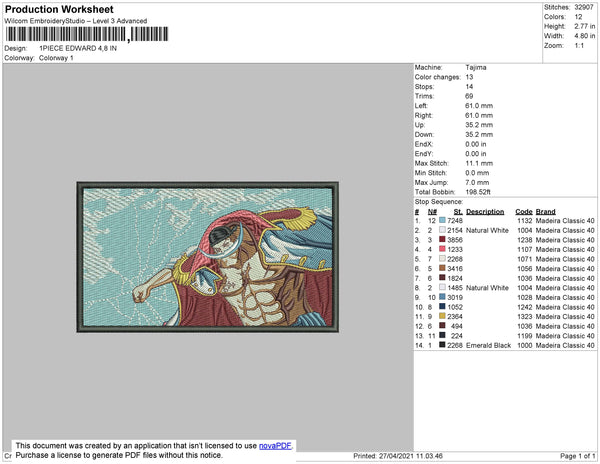Select the blue swatch in row 9
This screenshot has height=464, width=600.
[x=442, y=297]
